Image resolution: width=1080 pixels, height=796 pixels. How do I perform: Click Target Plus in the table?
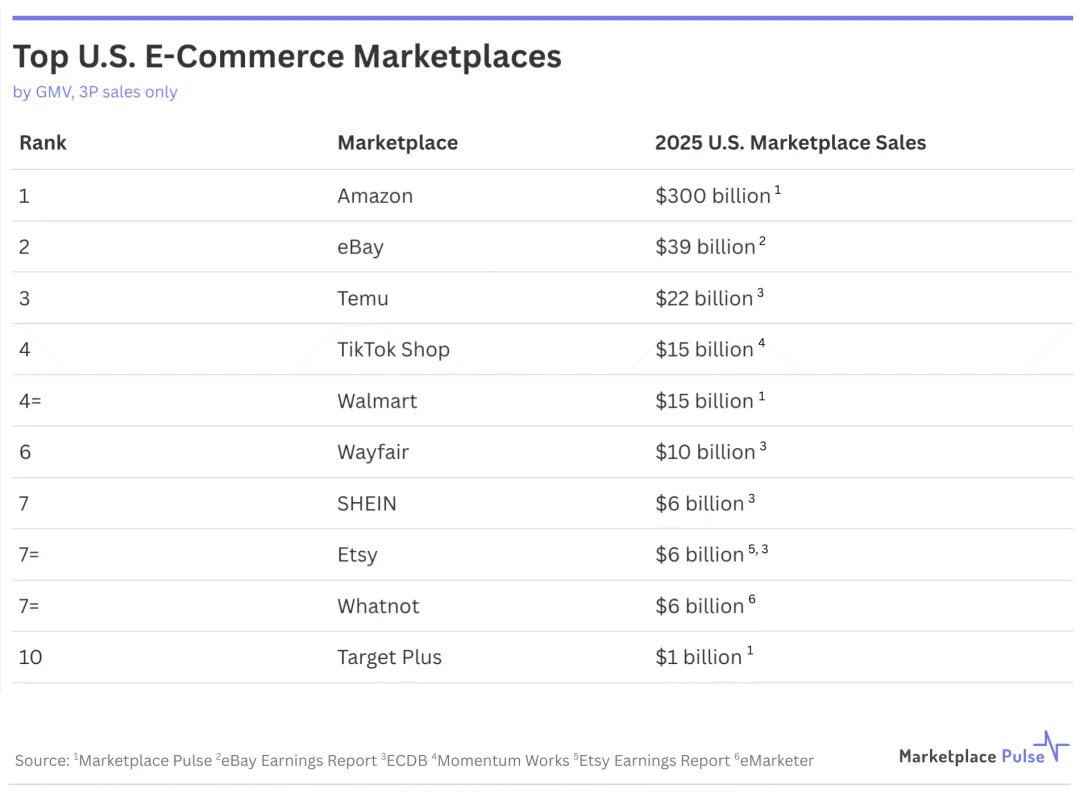[389, 658]
